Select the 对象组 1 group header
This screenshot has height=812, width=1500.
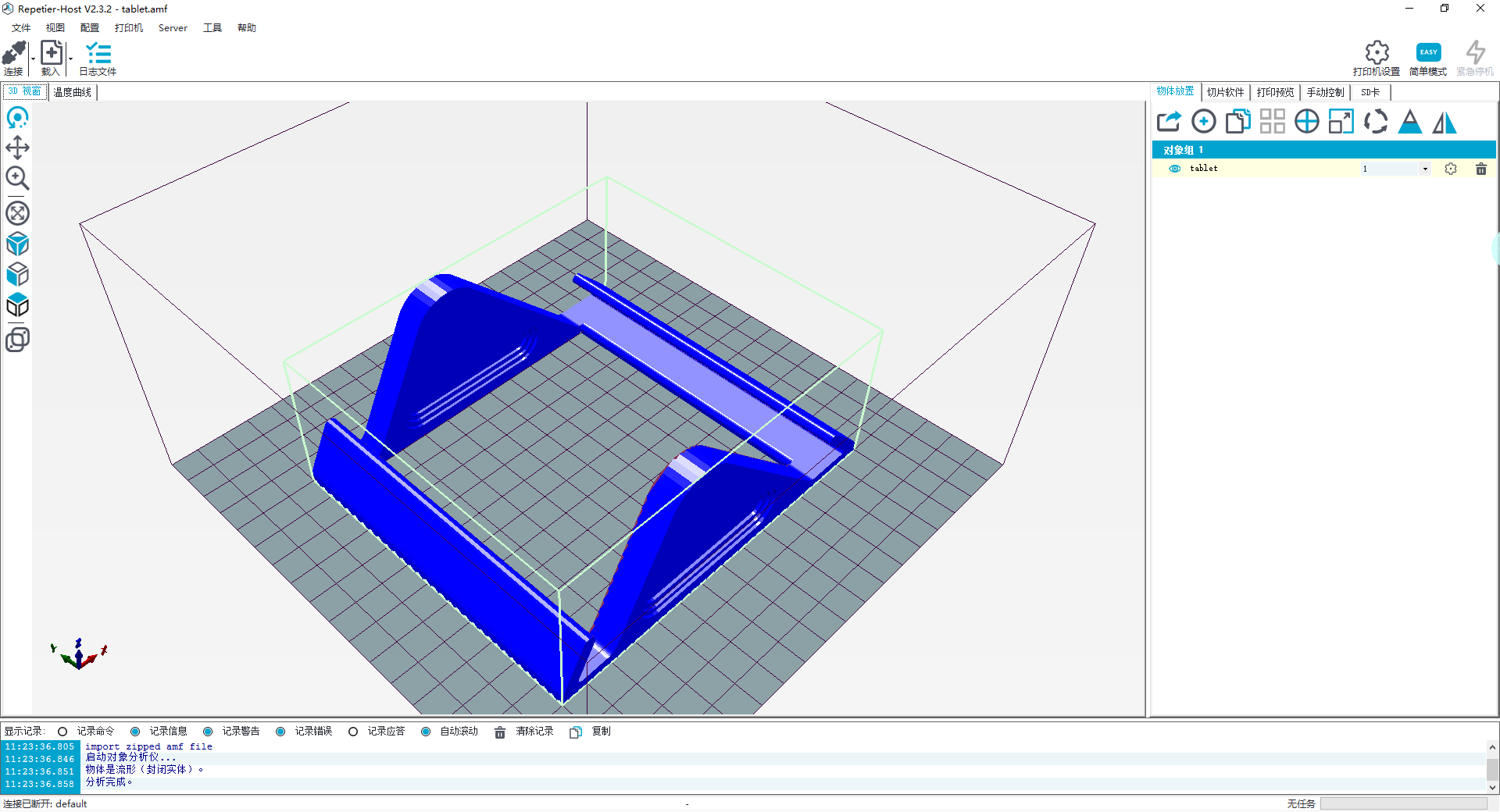pyautogui.click(x=1324, y=150)
